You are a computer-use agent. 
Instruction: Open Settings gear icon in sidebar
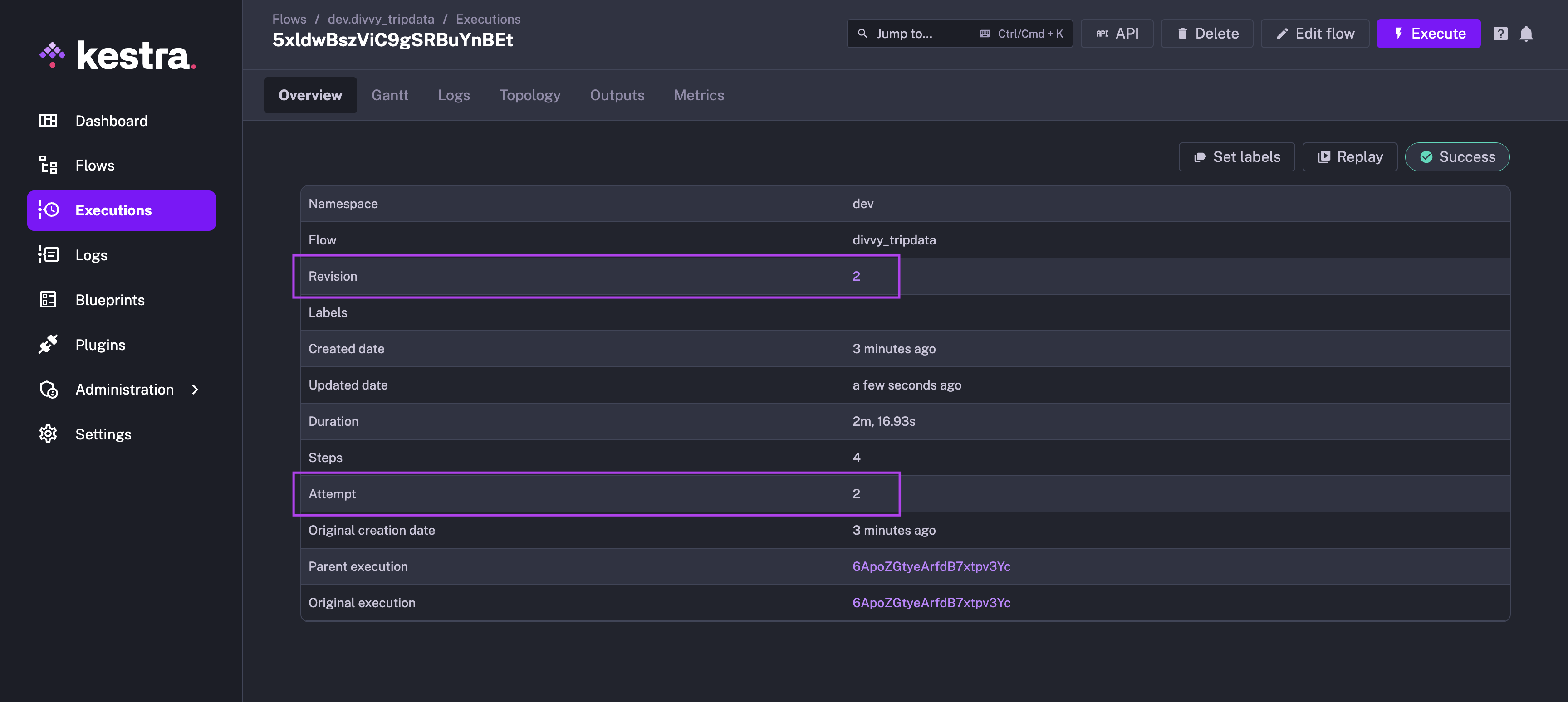click(x=48, y=434)
